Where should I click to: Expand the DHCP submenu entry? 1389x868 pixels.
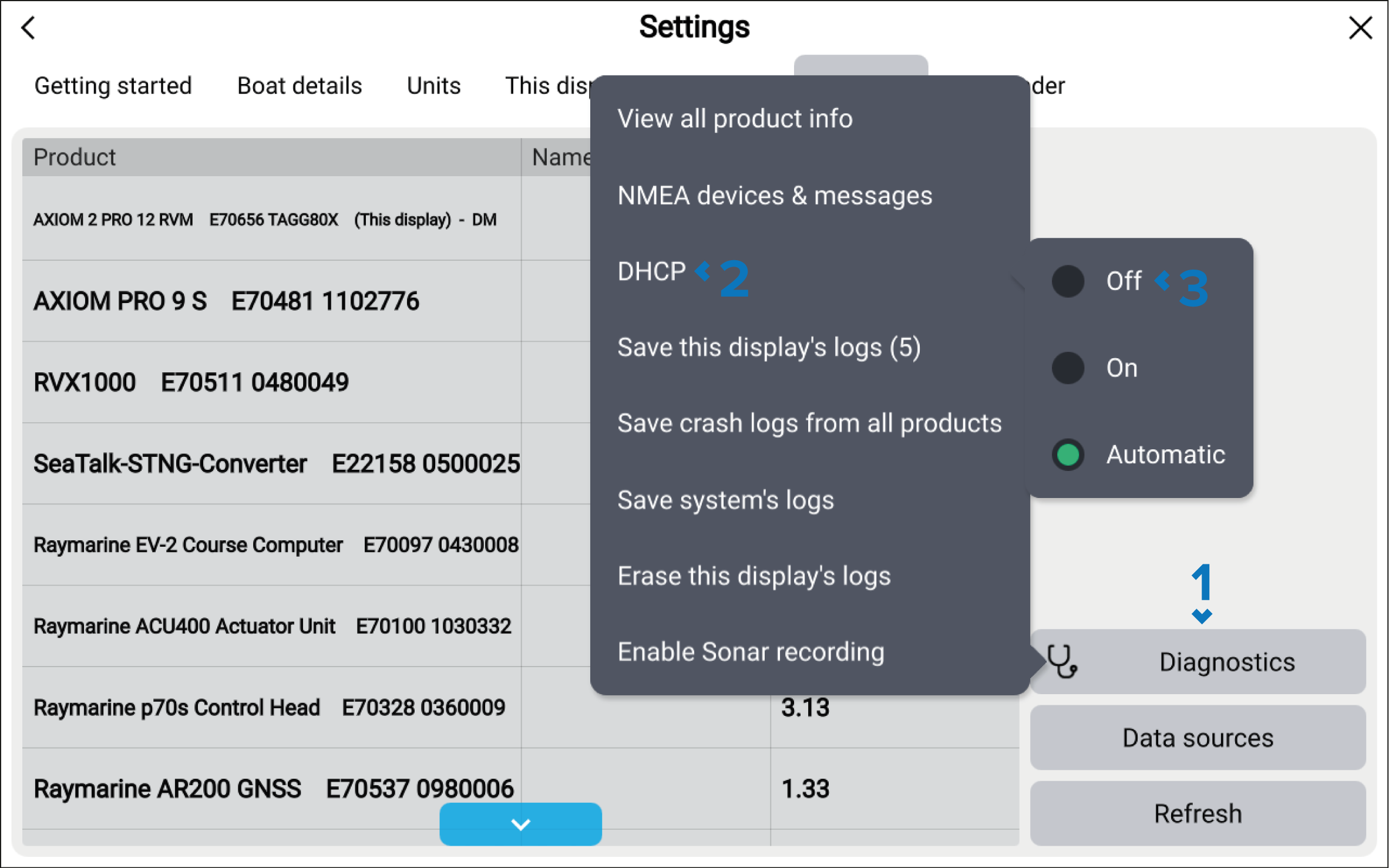652,272
